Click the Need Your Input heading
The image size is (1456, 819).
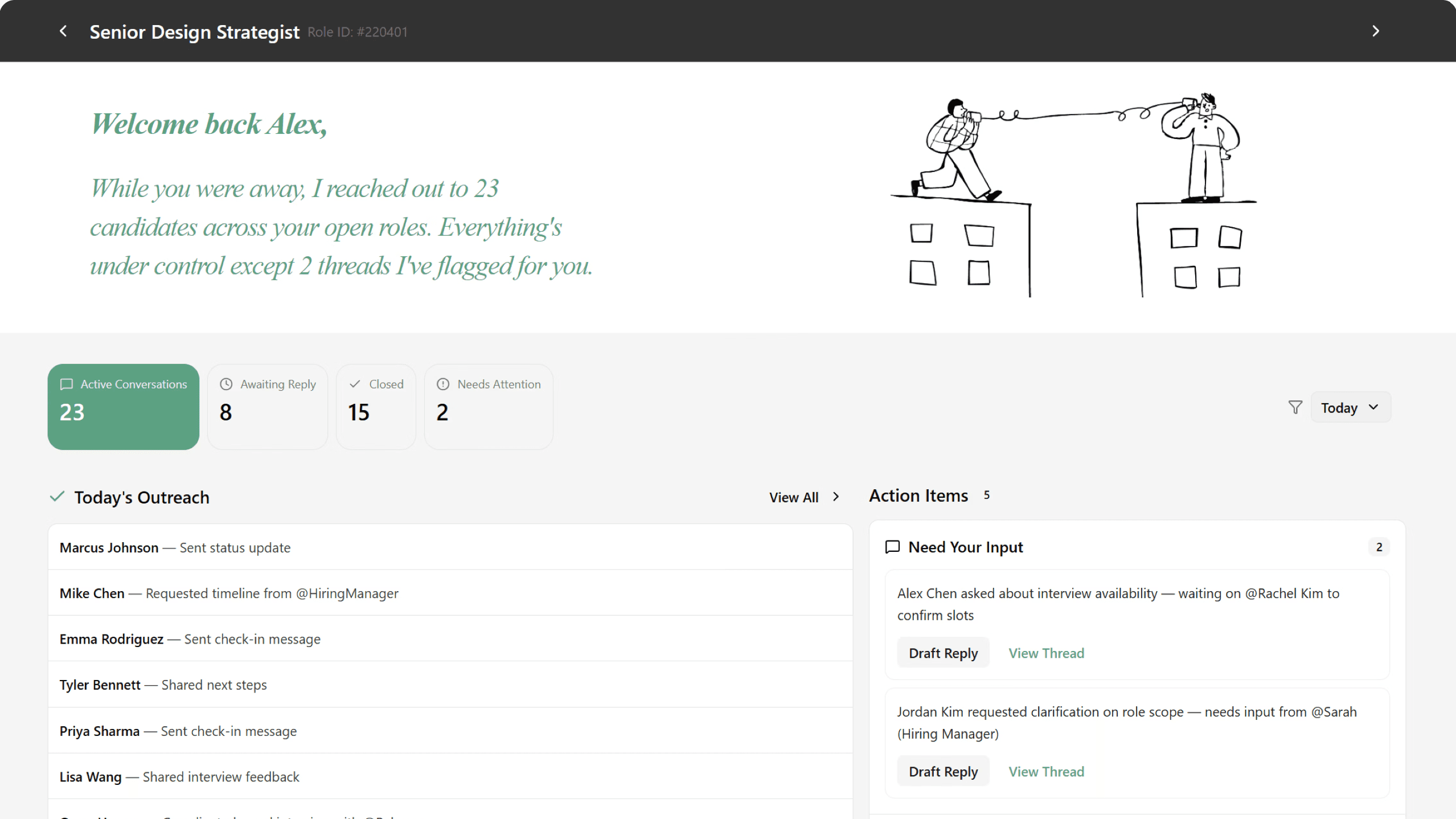click(x=966, y=547)
